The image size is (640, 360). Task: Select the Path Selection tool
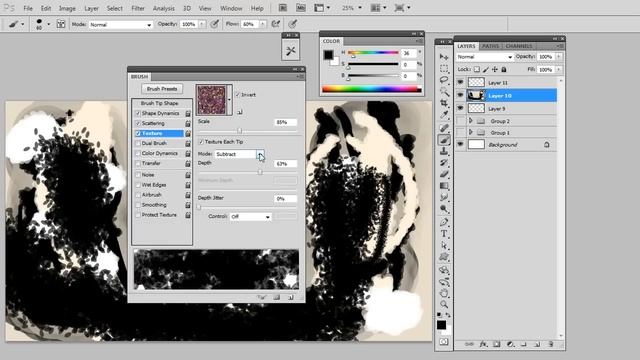tap(444, 245)
